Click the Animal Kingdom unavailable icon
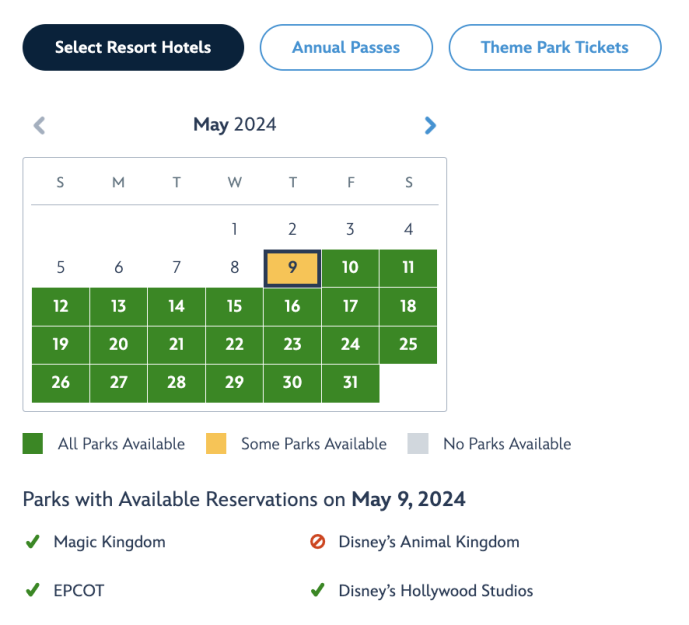 pyautogui.click(x=318, y=541)
